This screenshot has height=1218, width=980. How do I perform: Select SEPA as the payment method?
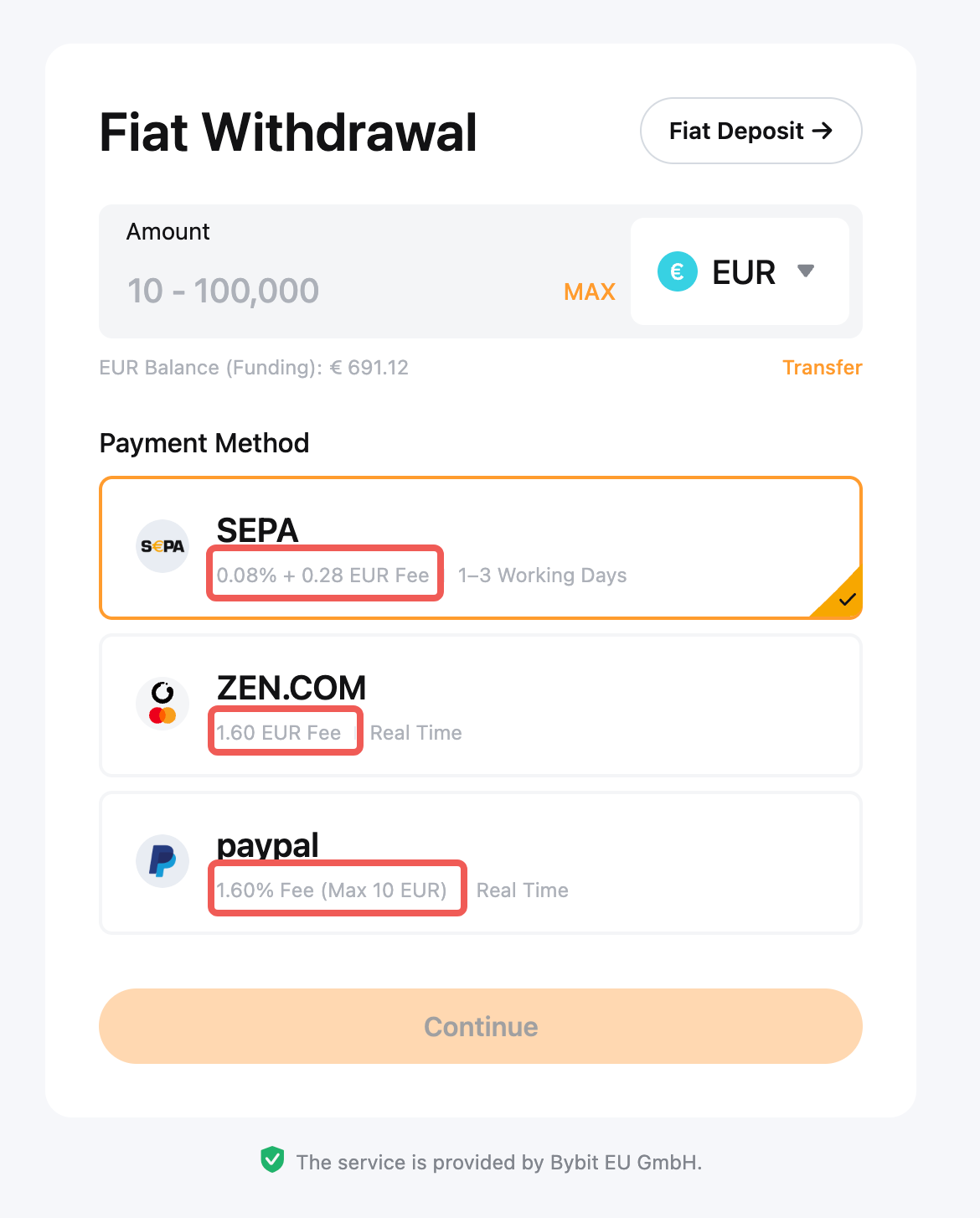pos(481,548)
